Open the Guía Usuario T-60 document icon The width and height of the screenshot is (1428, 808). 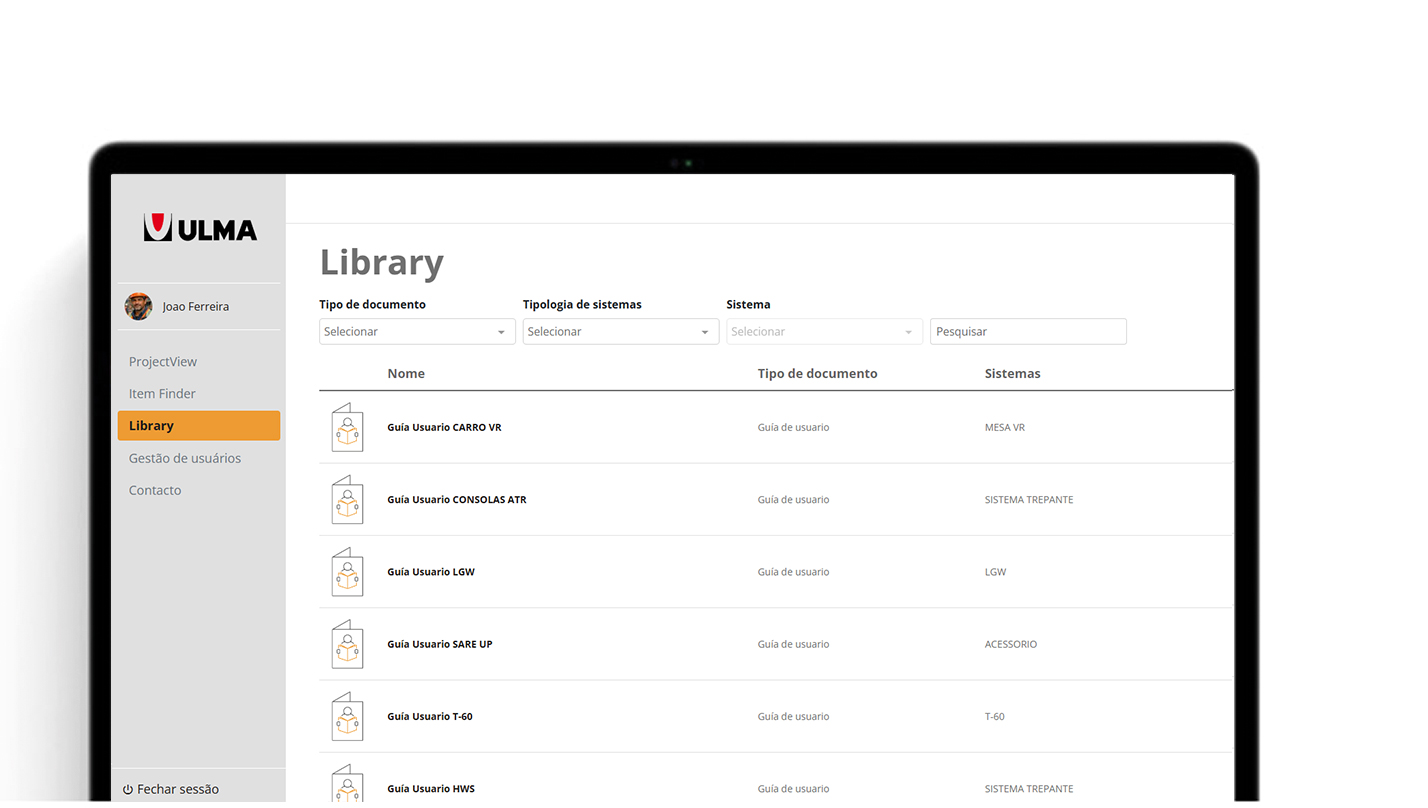pos(347,716)
